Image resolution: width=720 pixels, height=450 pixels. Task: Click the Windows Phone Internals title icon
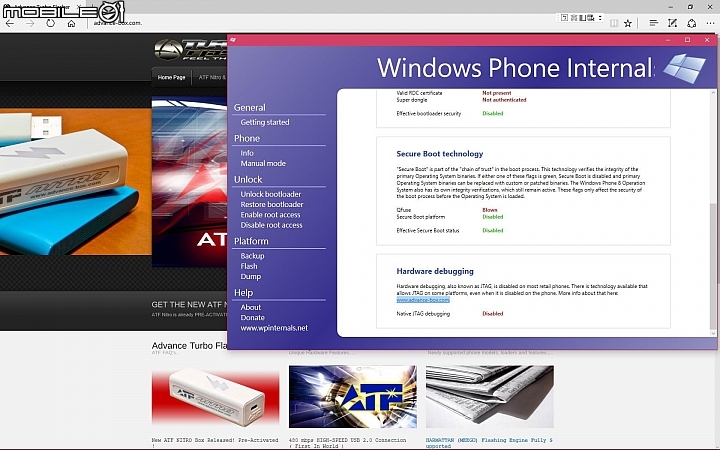point(233,40)
